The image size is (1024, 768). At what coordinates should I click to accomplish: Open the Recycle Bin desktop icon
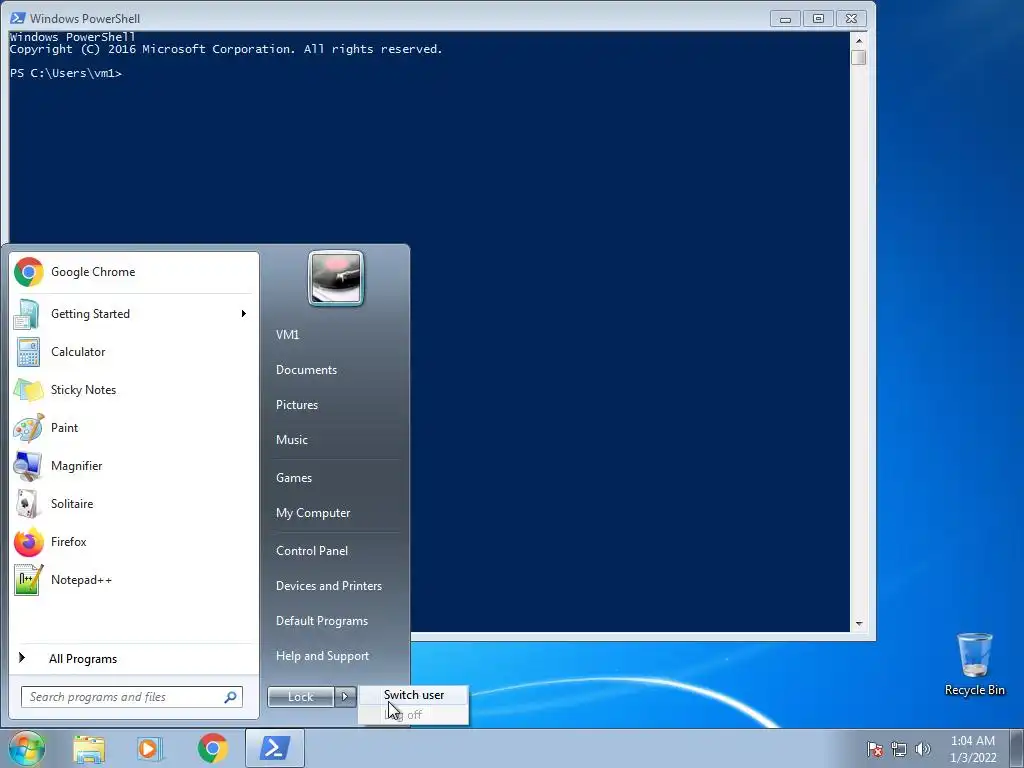pyautogui.click(x=974, y=664)
